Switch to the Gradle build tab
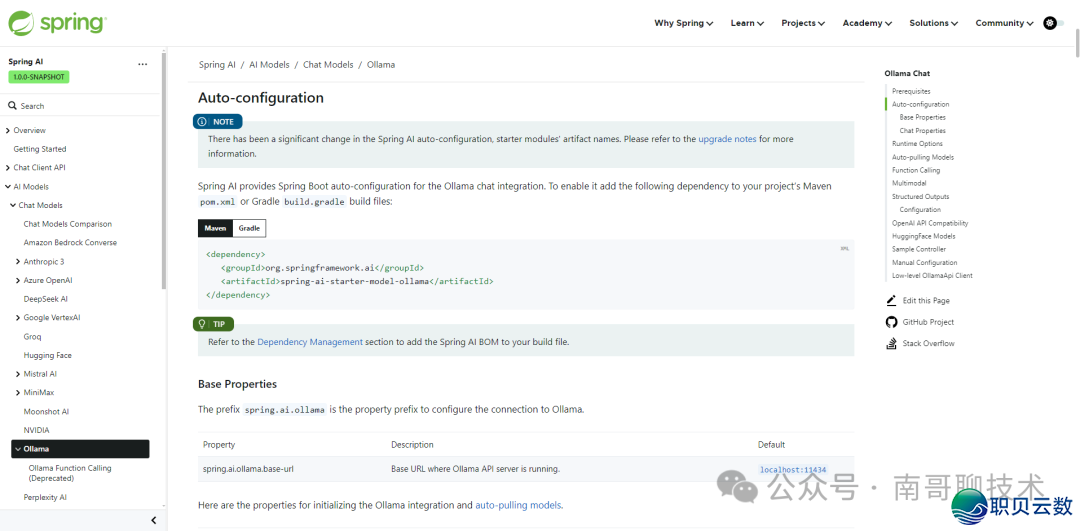 click(249, 228)
